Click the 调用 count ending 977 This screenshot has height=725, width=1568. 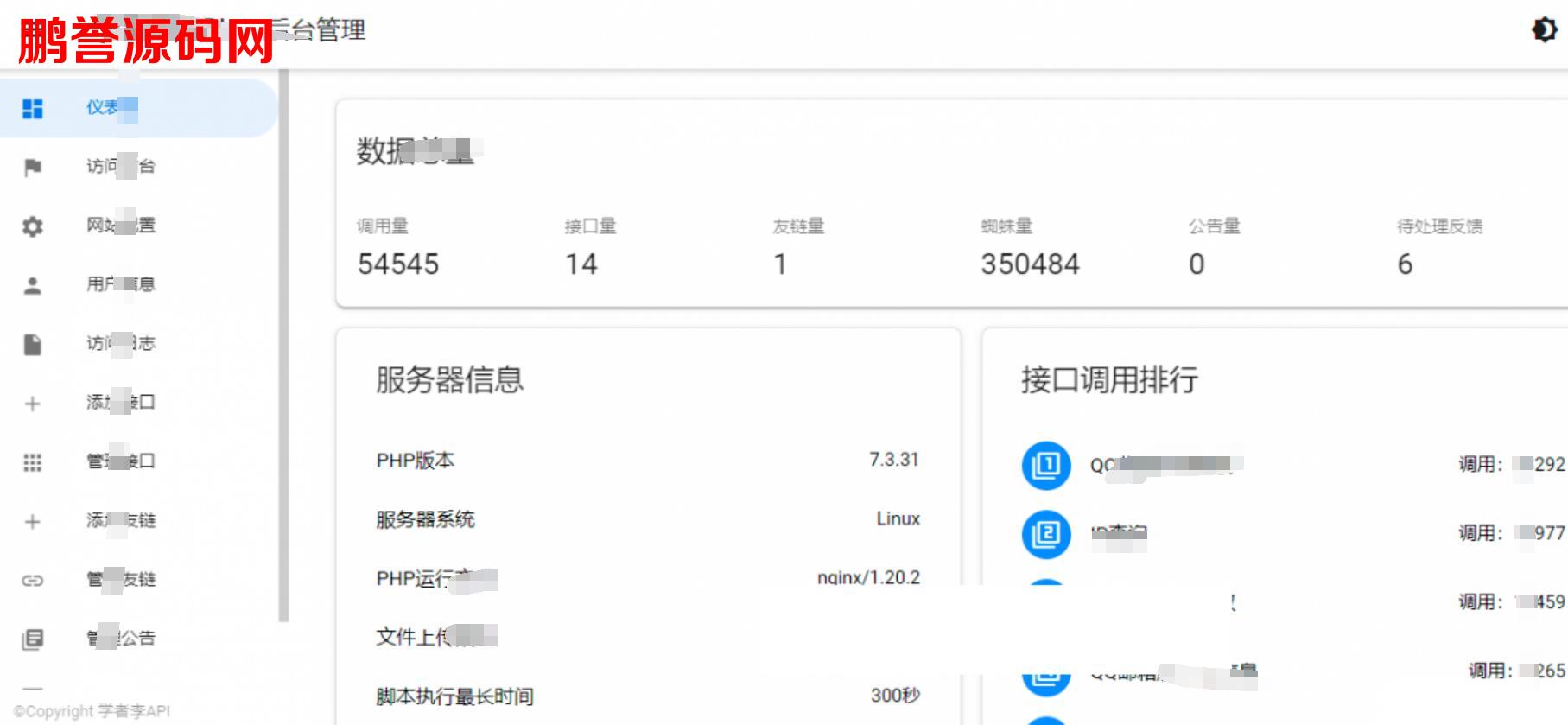pyautogui.click(x=1512, y=533)
